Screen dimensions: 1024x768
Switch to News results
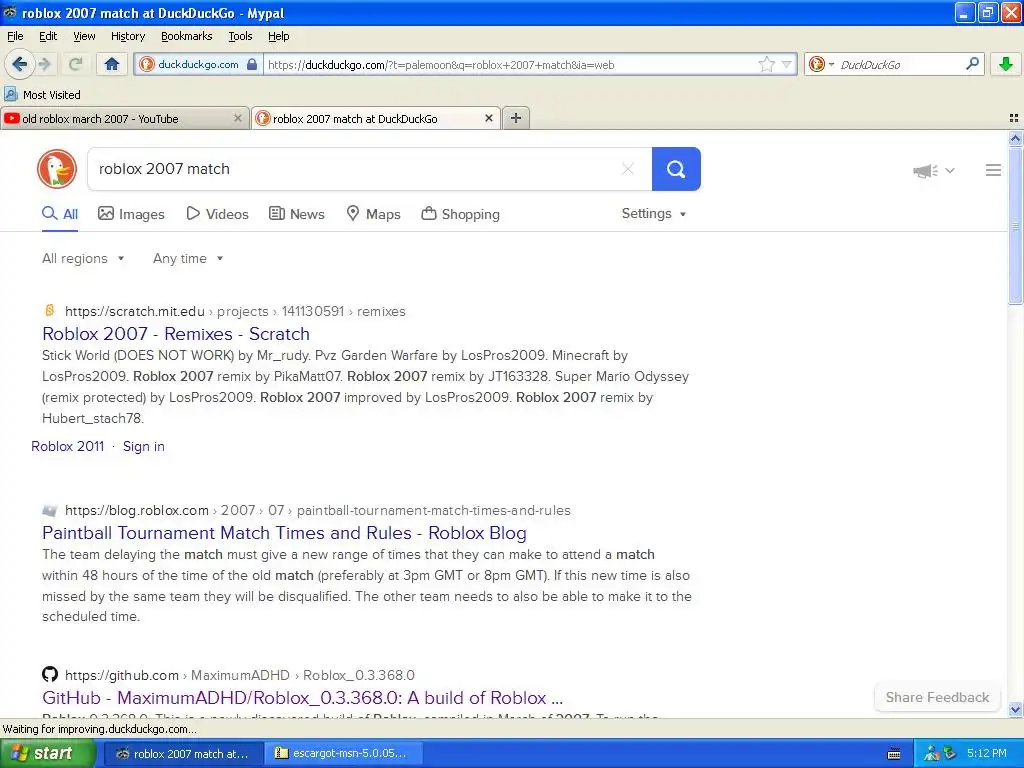[297, 214]
